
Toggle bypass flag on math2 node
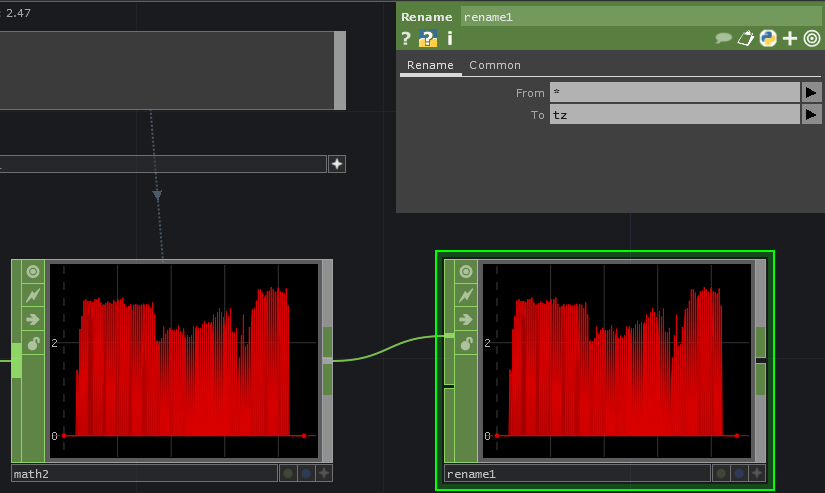[x=33, y=296]
